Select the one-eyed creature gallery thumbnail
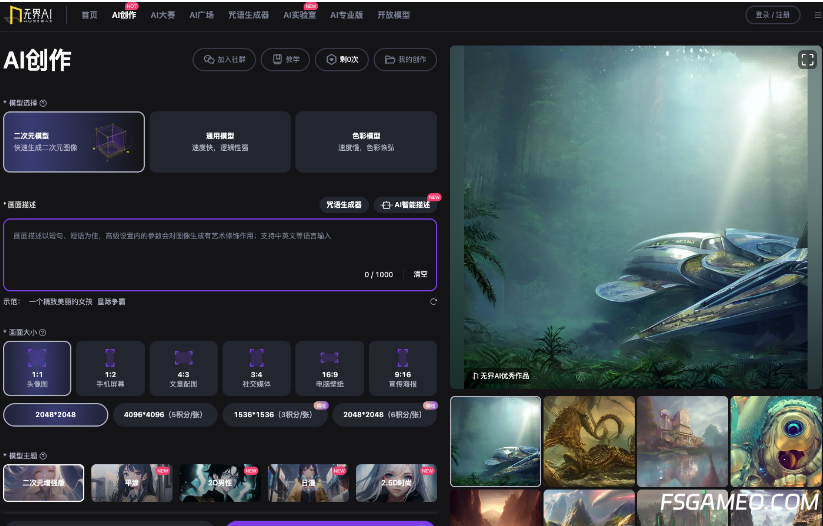Image resolution: width=823 pixels, height=526 pixels. (776, 441)
